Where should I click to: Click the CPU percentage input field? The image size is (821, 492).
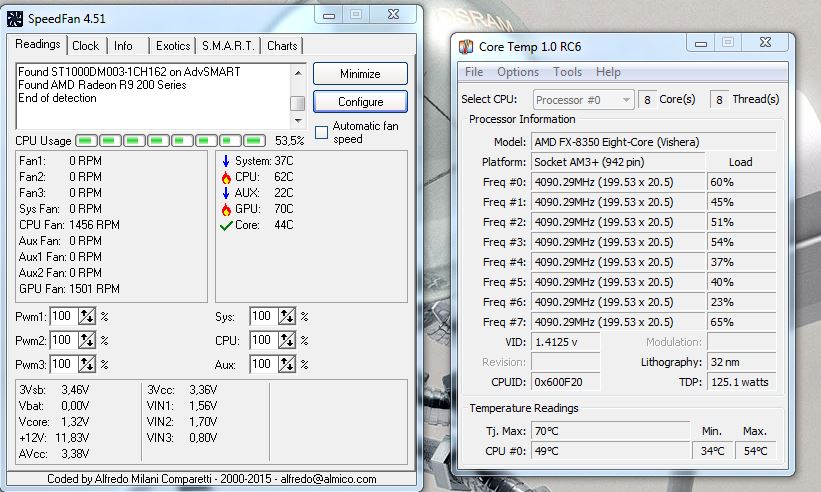[x=264, y=340]
